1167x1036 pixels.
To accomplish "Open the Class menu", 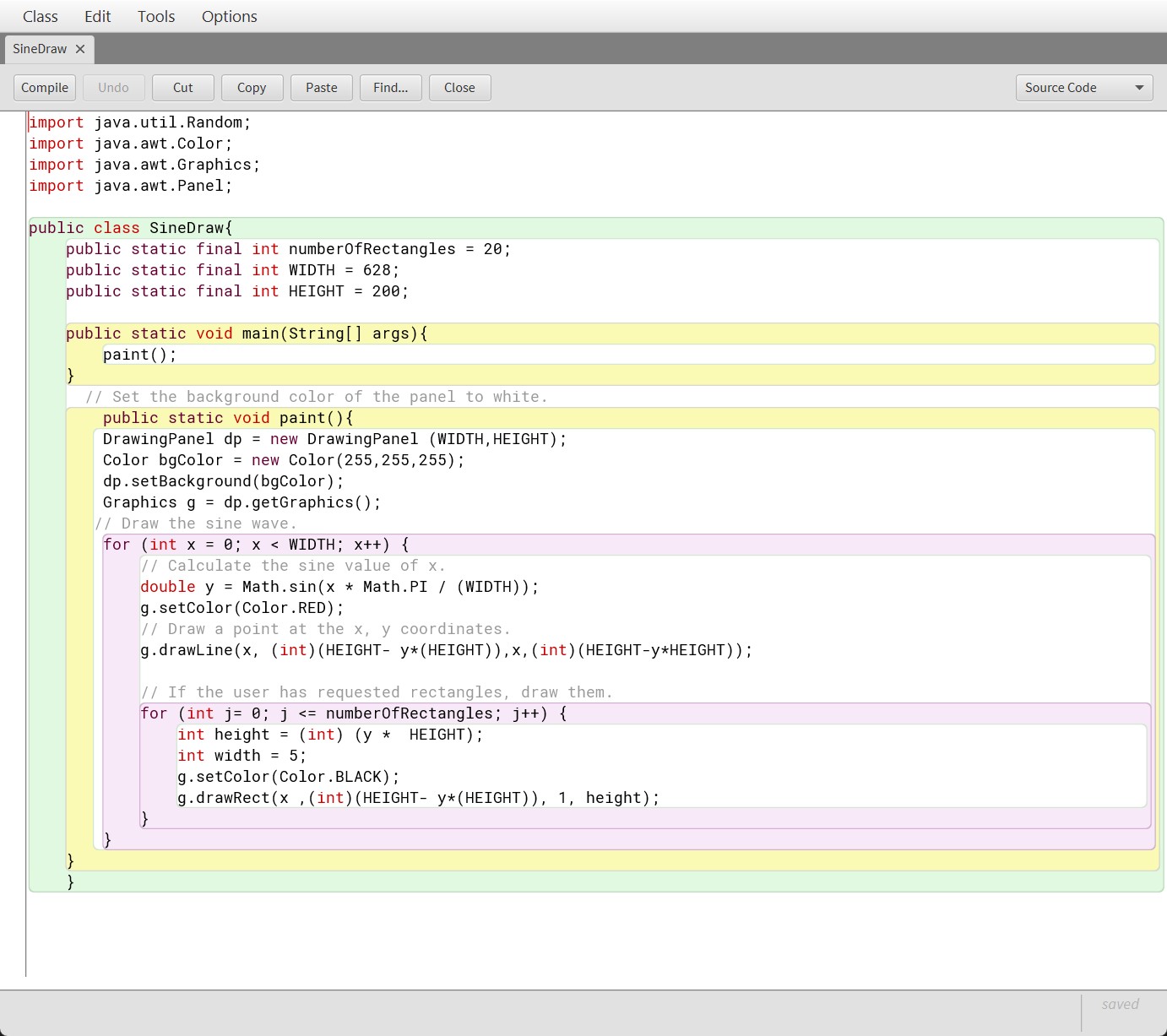I will point(40,17).
